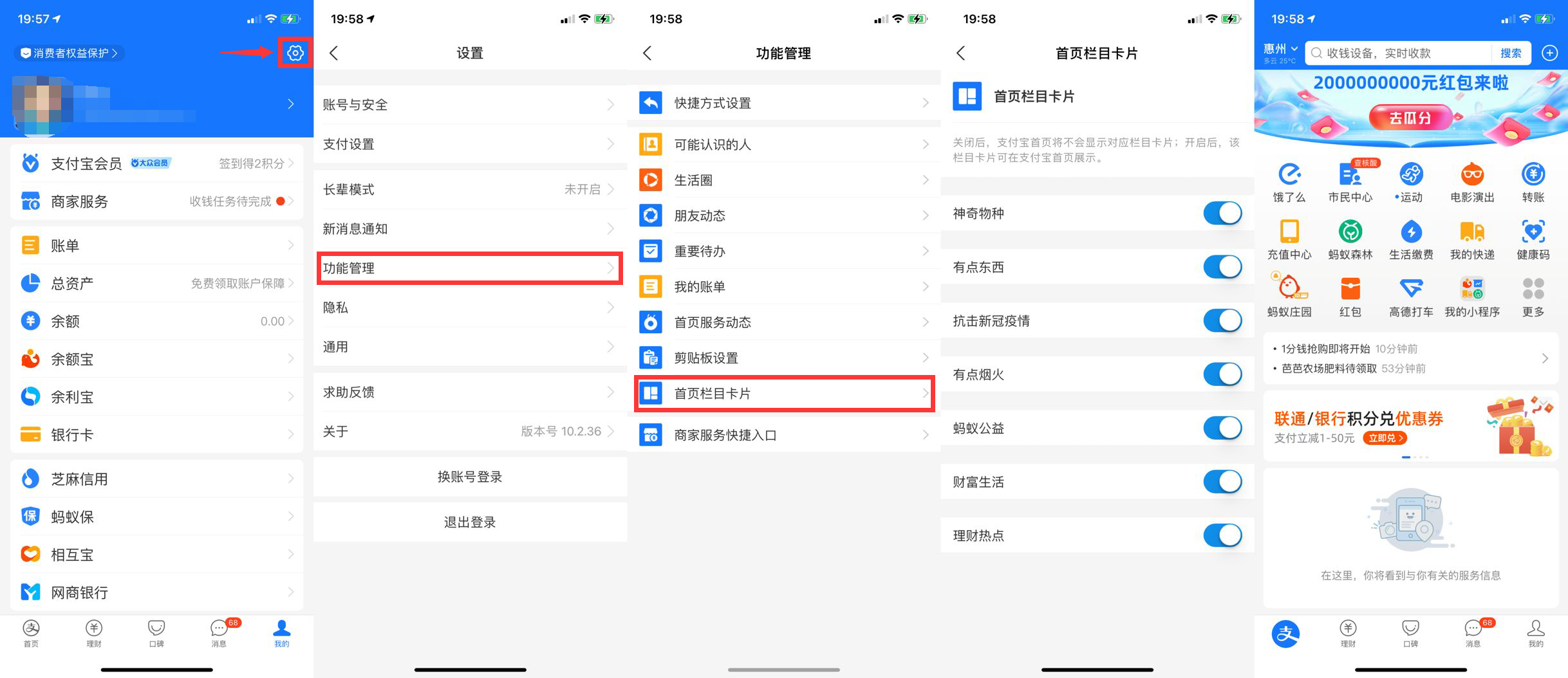
Task: Switch to 理财 tab in left screen
Action: [94, 633]
